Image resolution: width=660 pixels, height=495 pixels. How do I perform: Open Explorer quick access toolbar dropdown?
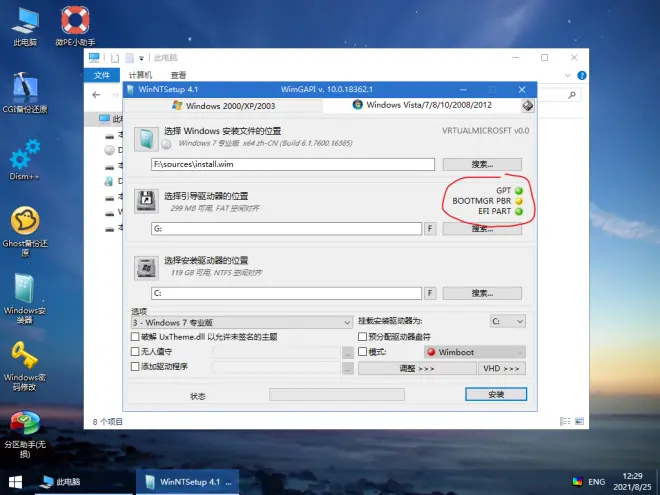click(x=141, y=58)
